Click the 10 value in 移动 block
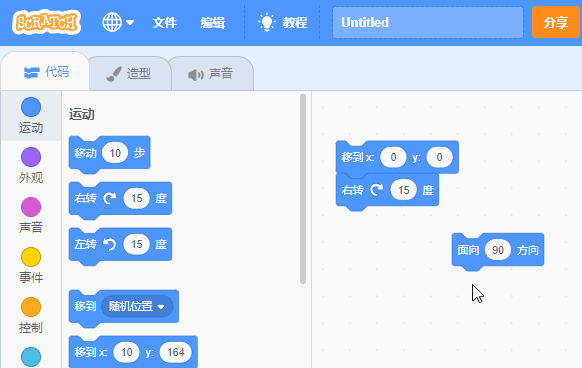This screenshot has width=582, height=368. 115,153
